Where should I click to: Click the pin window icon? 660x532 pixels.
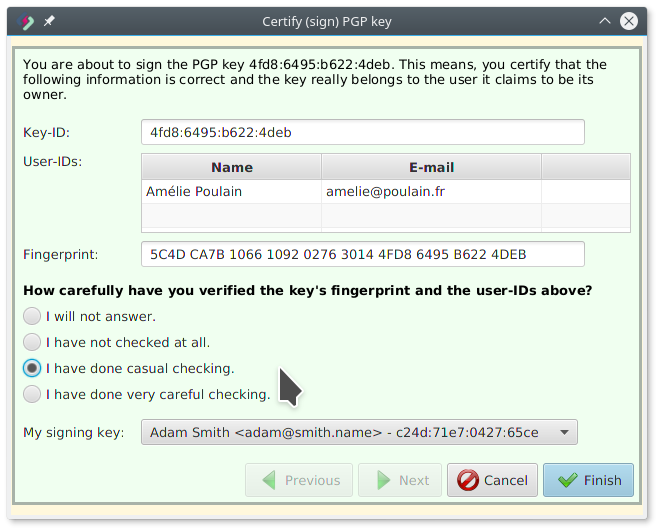49,21
